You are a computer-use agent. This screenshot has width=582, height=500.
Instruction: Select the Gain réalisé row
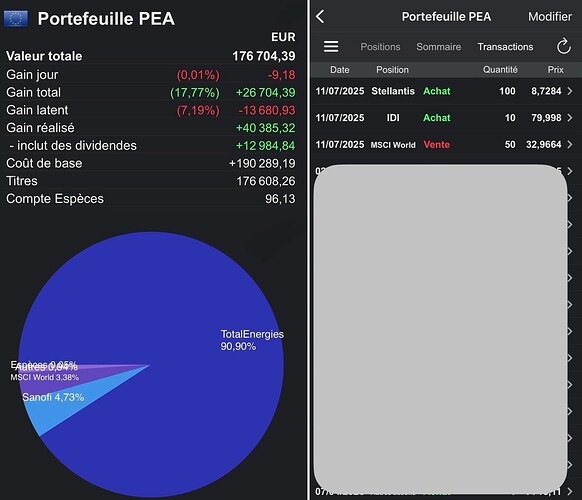point(151,128)
